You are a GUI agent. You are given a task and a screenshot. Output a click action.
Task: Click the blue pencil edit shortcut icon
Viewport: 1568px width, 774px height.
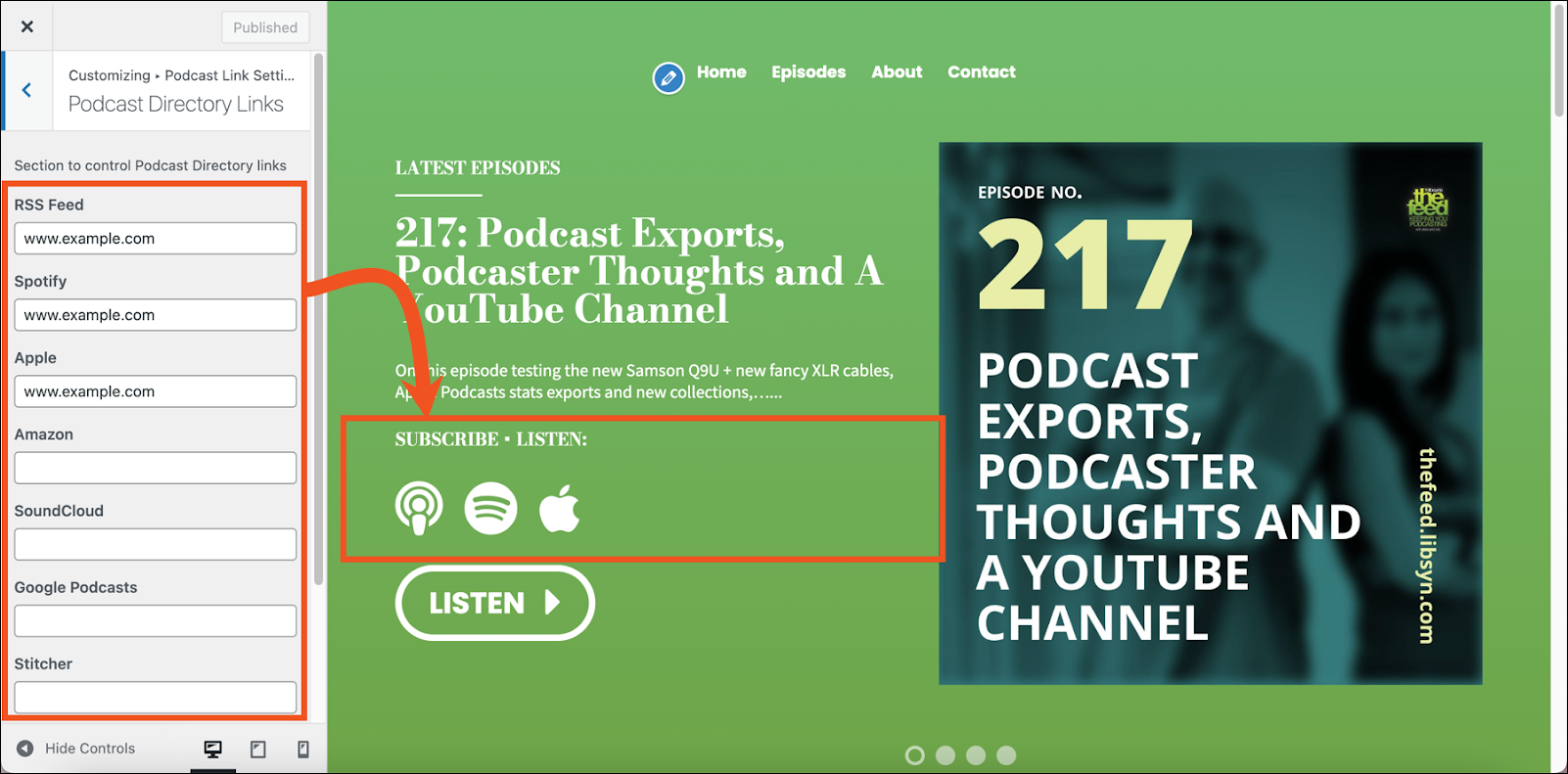point(669,77)
